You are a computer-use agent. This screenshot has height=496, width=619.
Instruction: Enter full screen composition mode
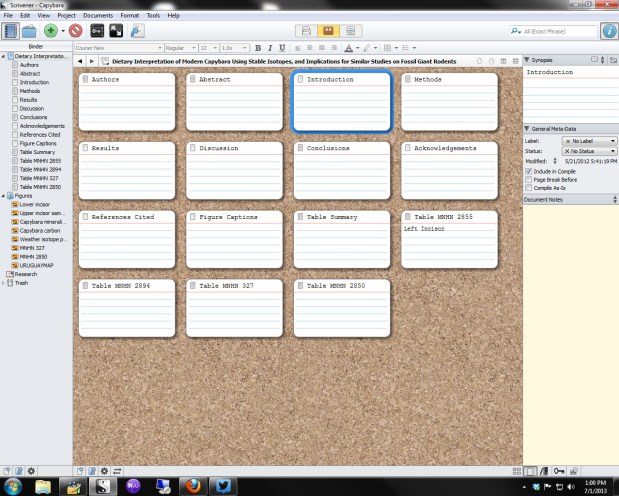point(116,31)
